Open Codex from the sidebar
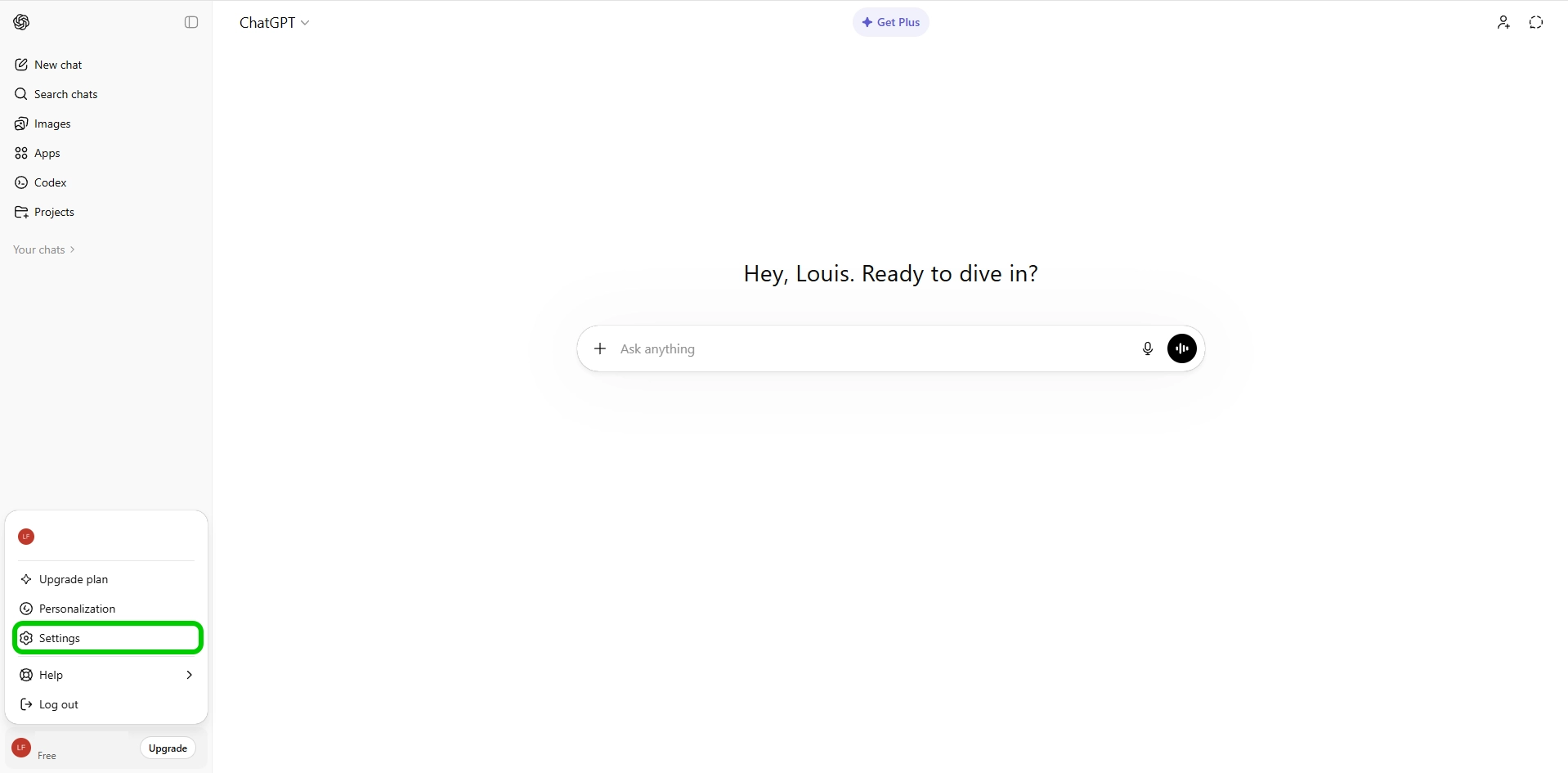 coord(50,182)
